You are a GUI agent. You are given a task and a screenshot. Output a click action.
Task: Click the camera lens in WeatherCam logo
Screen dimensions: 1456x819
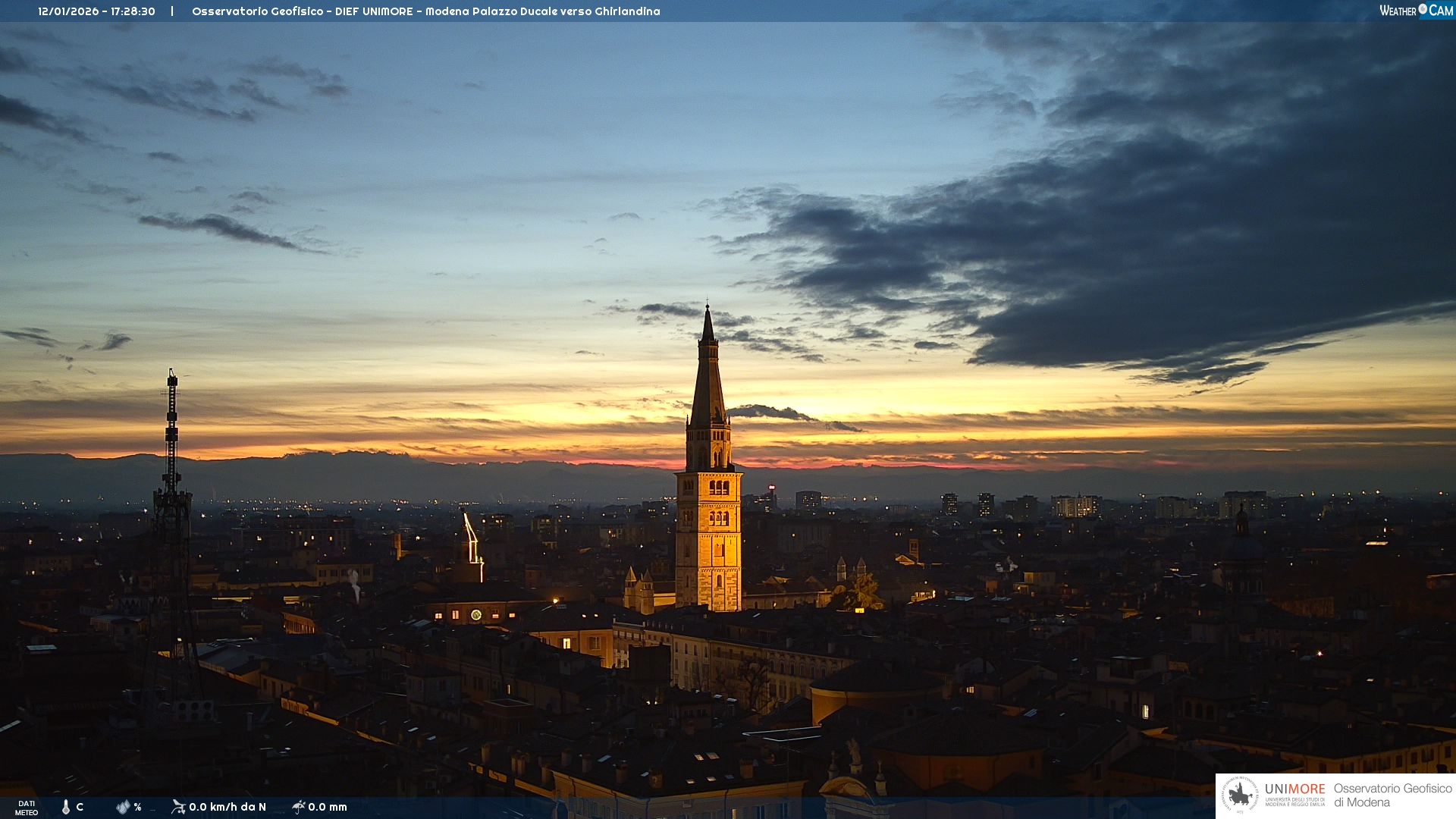tap(1423, 9)
